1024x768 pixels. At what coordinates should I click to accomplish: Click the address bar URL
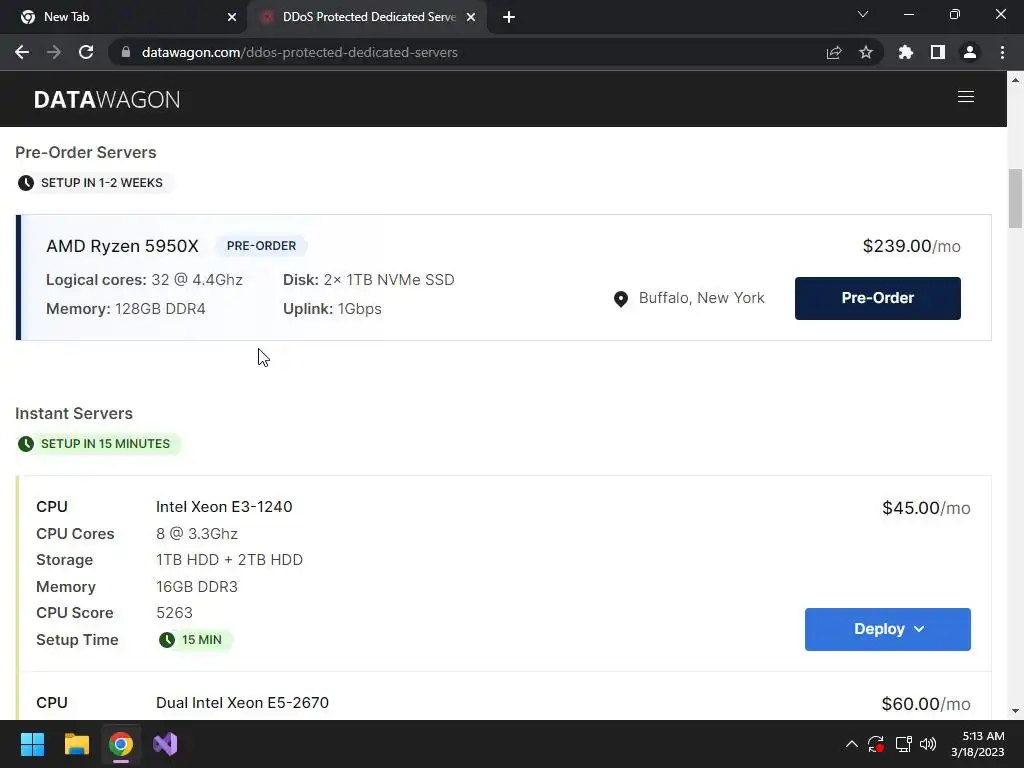300,52
